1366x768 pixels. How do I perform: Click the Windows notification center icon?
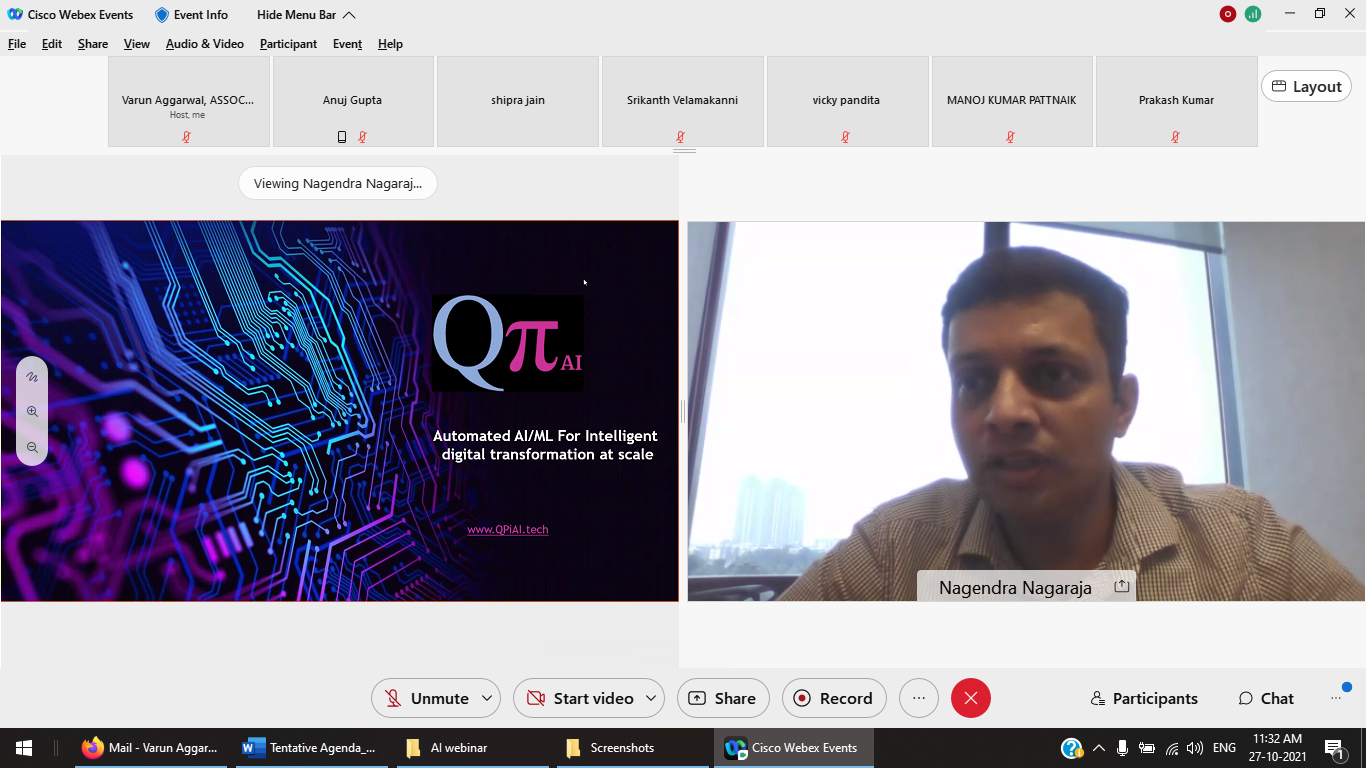tap(1334, 748)
